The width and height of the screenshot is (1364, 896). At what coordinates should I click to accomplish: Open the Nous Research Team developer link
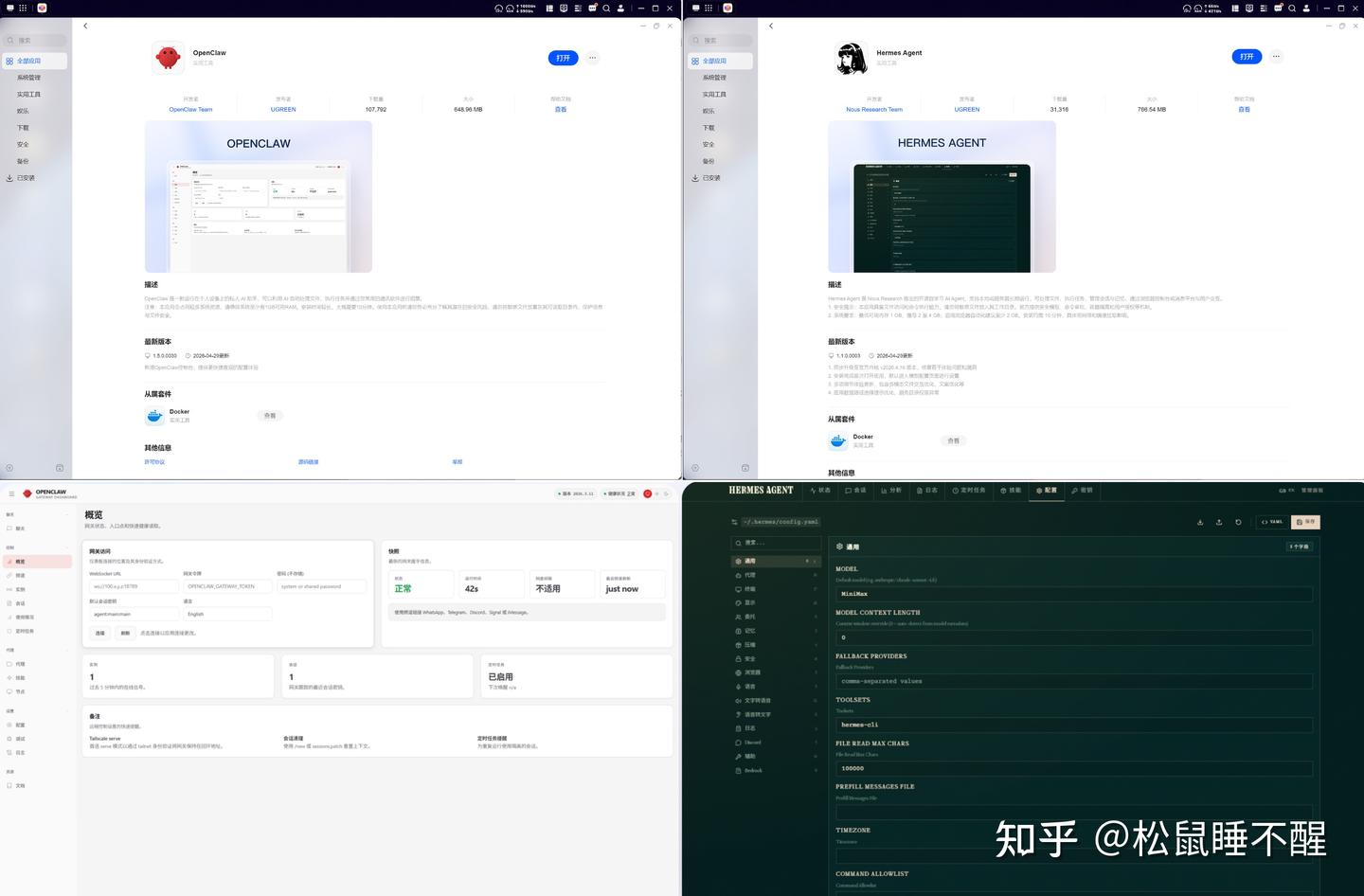874,110
